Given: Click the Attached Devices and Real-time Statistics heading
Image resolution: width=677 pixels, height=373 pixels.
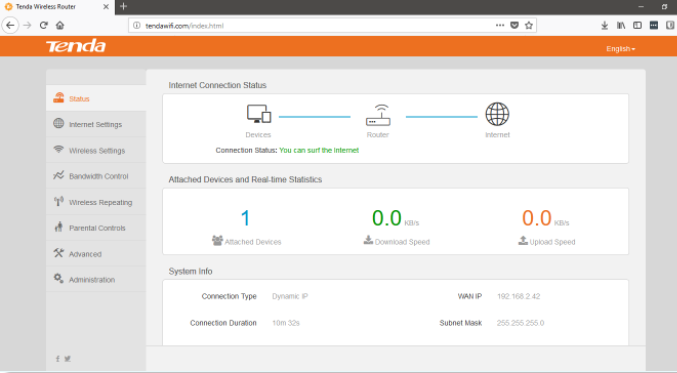Looking at the screenshot, I should [245, 179].
